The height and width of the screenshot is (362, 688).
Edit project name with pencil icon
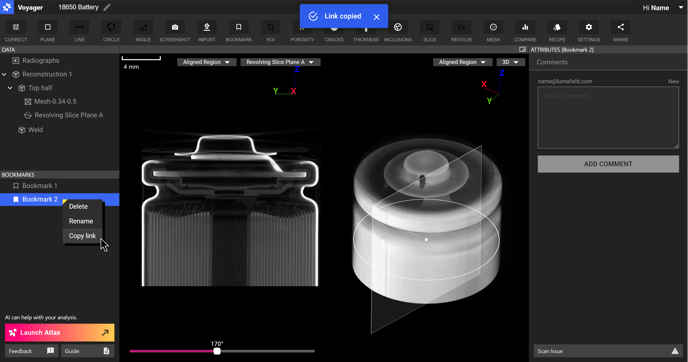pyautogui.click(x=107, y=7)
